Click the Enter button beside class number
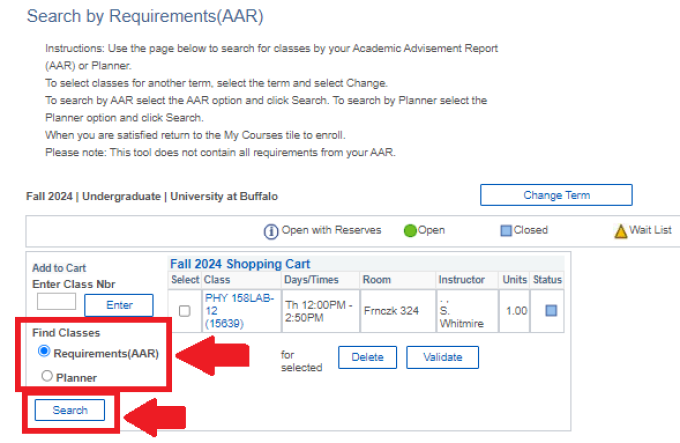Viewport: 680px width, 443px height. click(118, 305)
